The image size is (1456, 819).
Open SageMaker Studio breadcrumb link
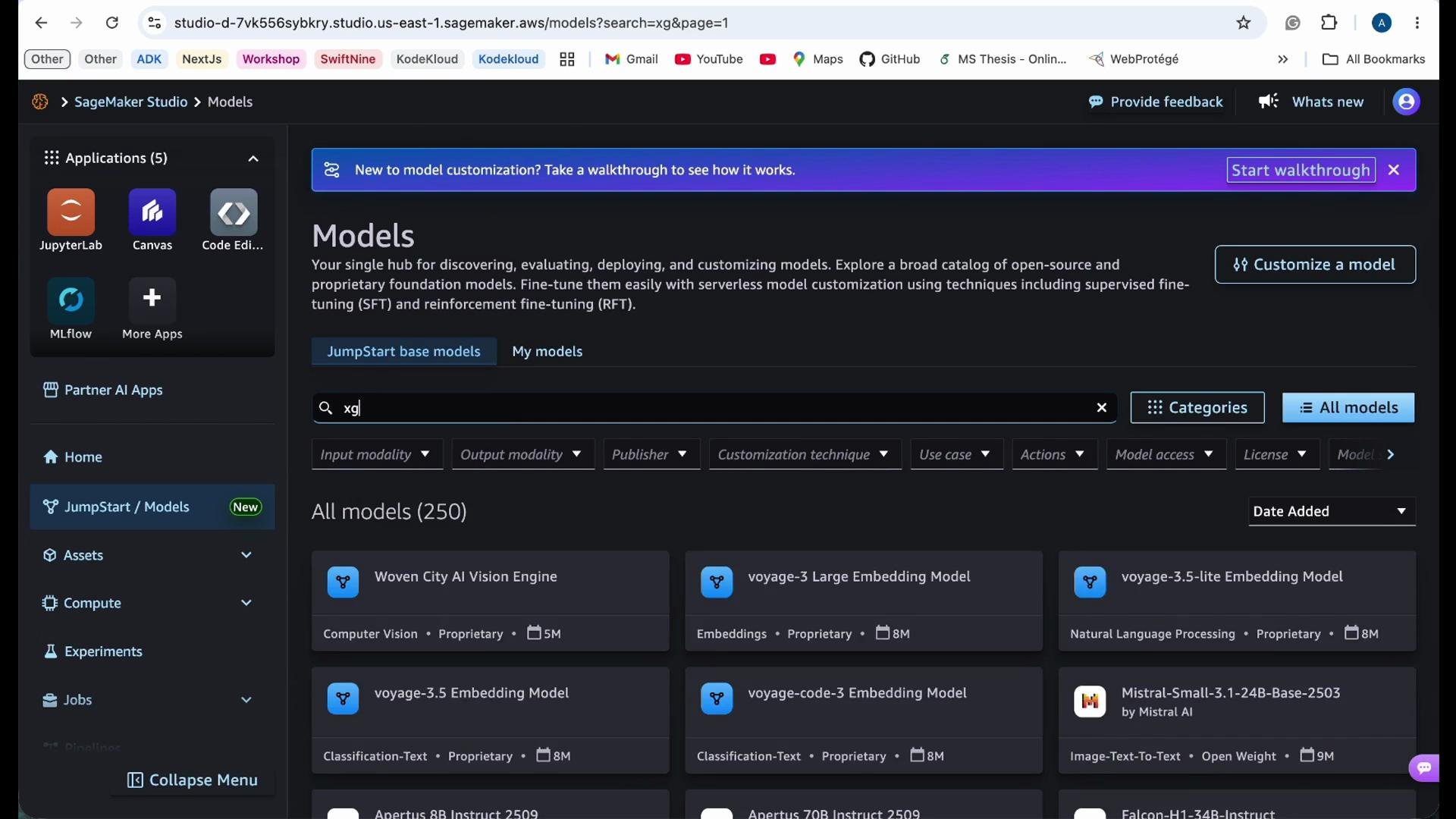coord(130,102)
